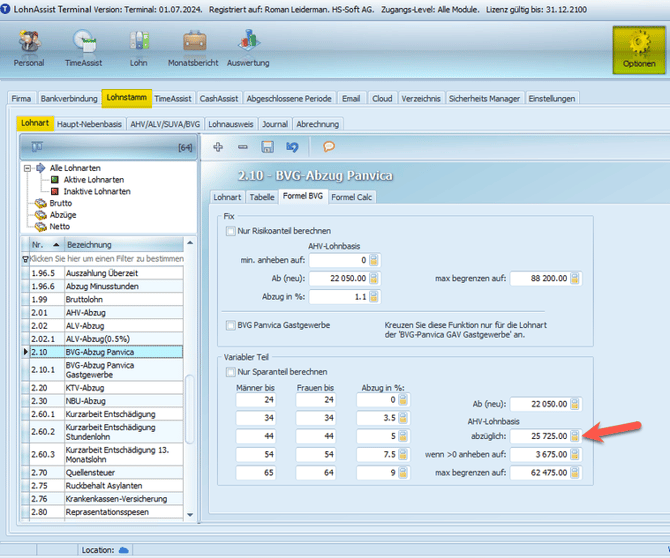The width and height of the screenshot is (670, 558).
Task: Click the save diskette icon
Action: [x=267, y=146]
